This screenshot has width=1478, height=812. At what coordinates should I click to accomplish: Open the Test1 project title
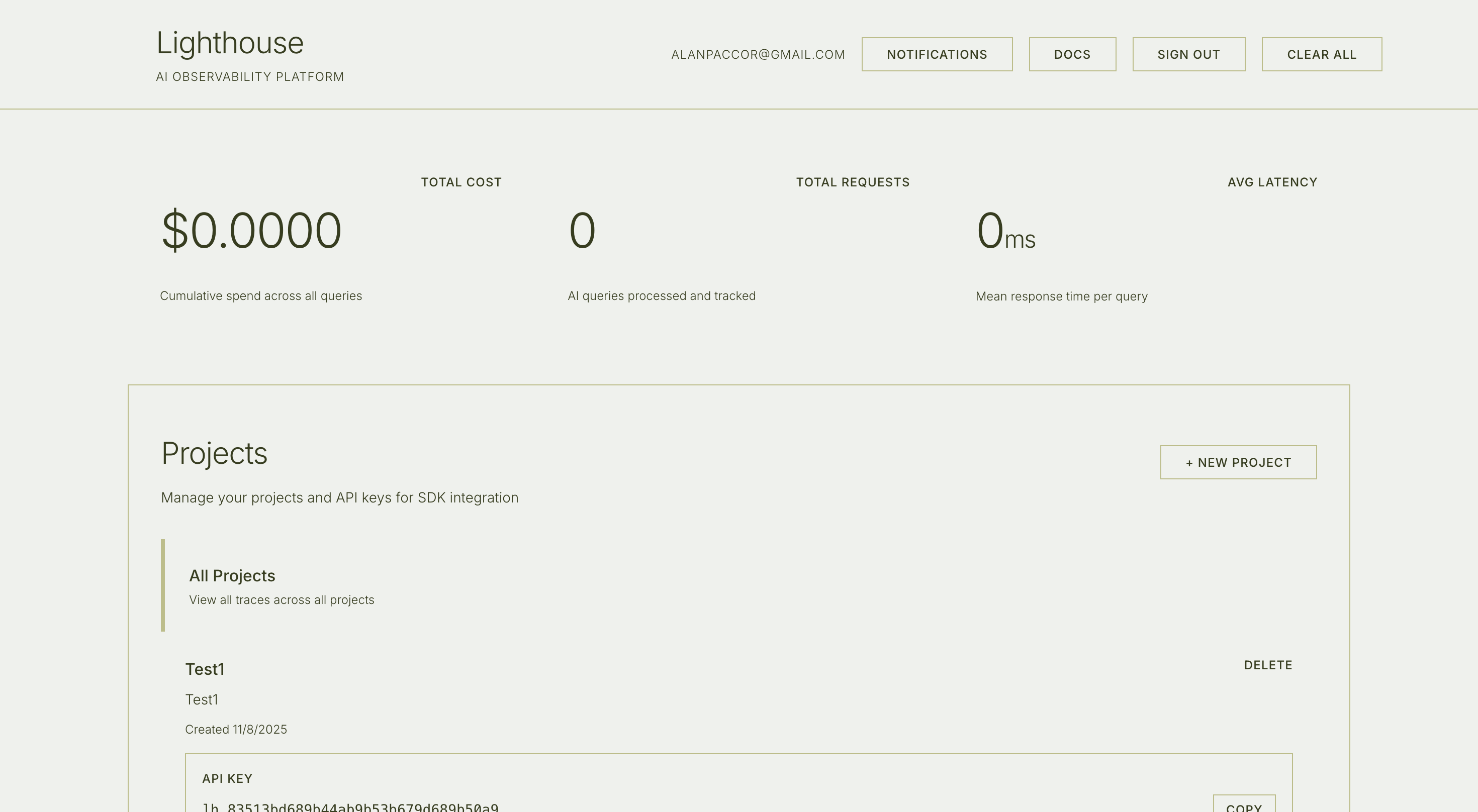(x=205, y=669)
